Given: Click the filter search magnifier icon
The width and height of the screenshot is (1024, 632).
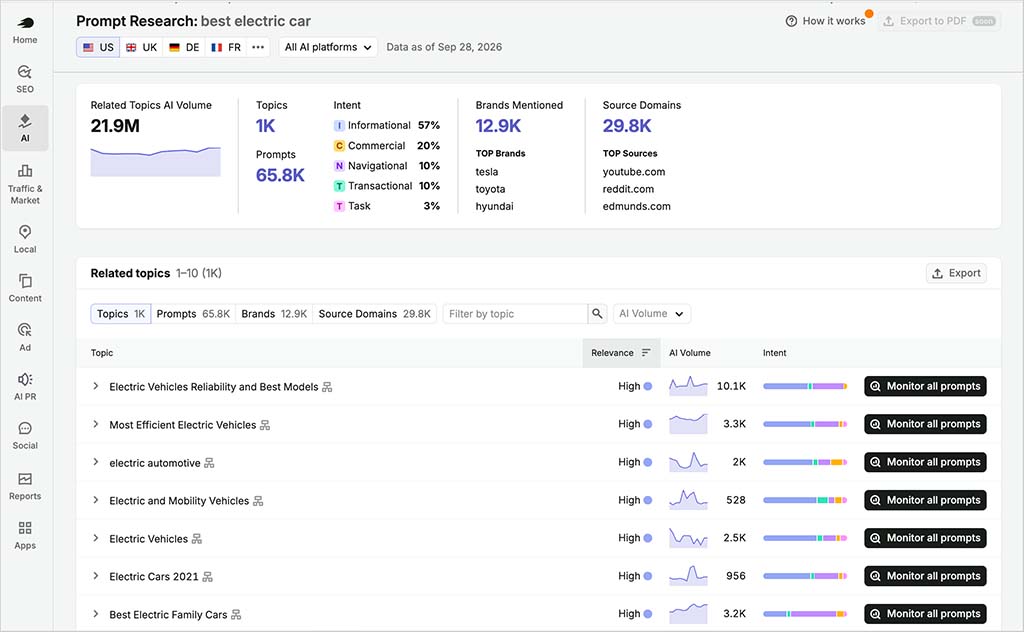Looking at the screenshot, I should (x=597, y=314).
